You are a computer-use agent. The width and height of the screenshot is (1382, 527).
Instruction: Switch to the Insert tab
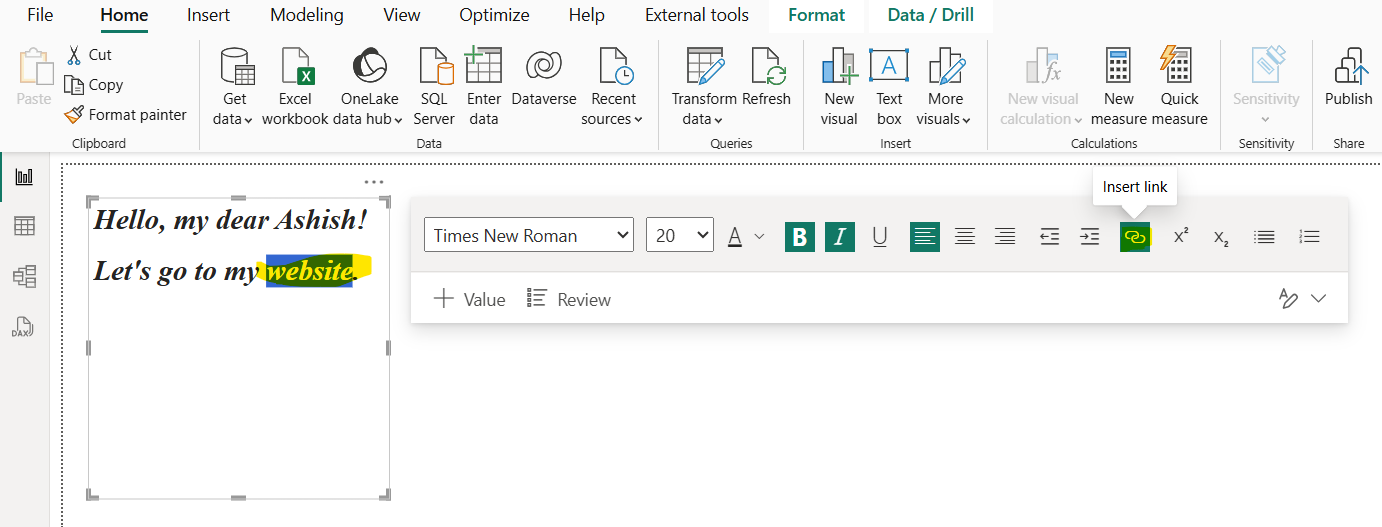pos(208,15)
